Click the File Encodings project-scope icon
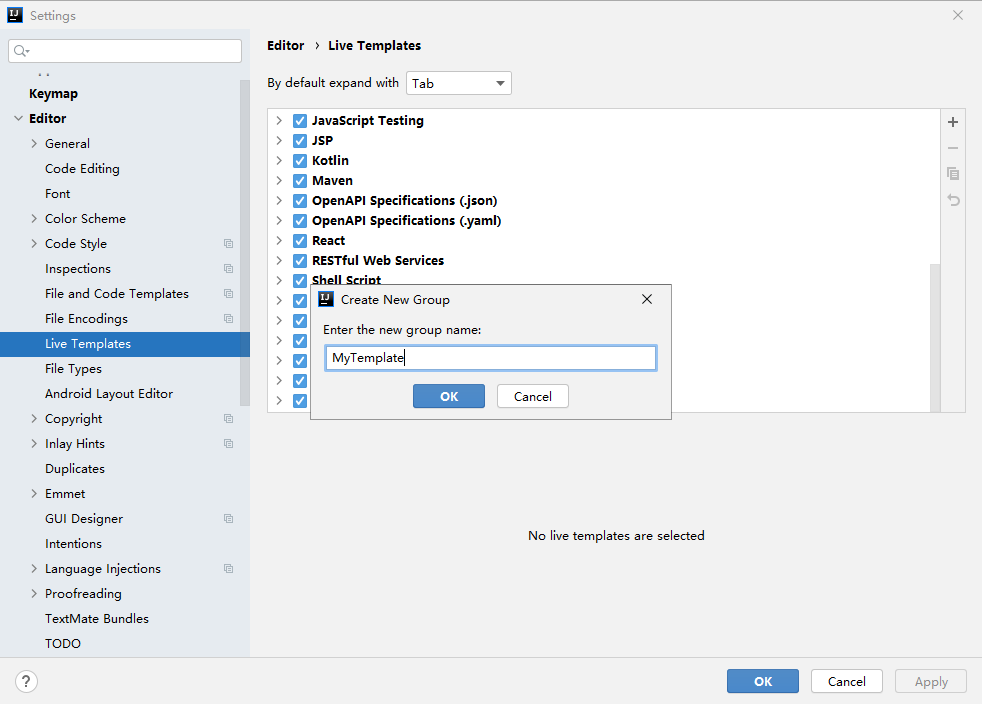982x704 pixels. (x=228, y=319)
